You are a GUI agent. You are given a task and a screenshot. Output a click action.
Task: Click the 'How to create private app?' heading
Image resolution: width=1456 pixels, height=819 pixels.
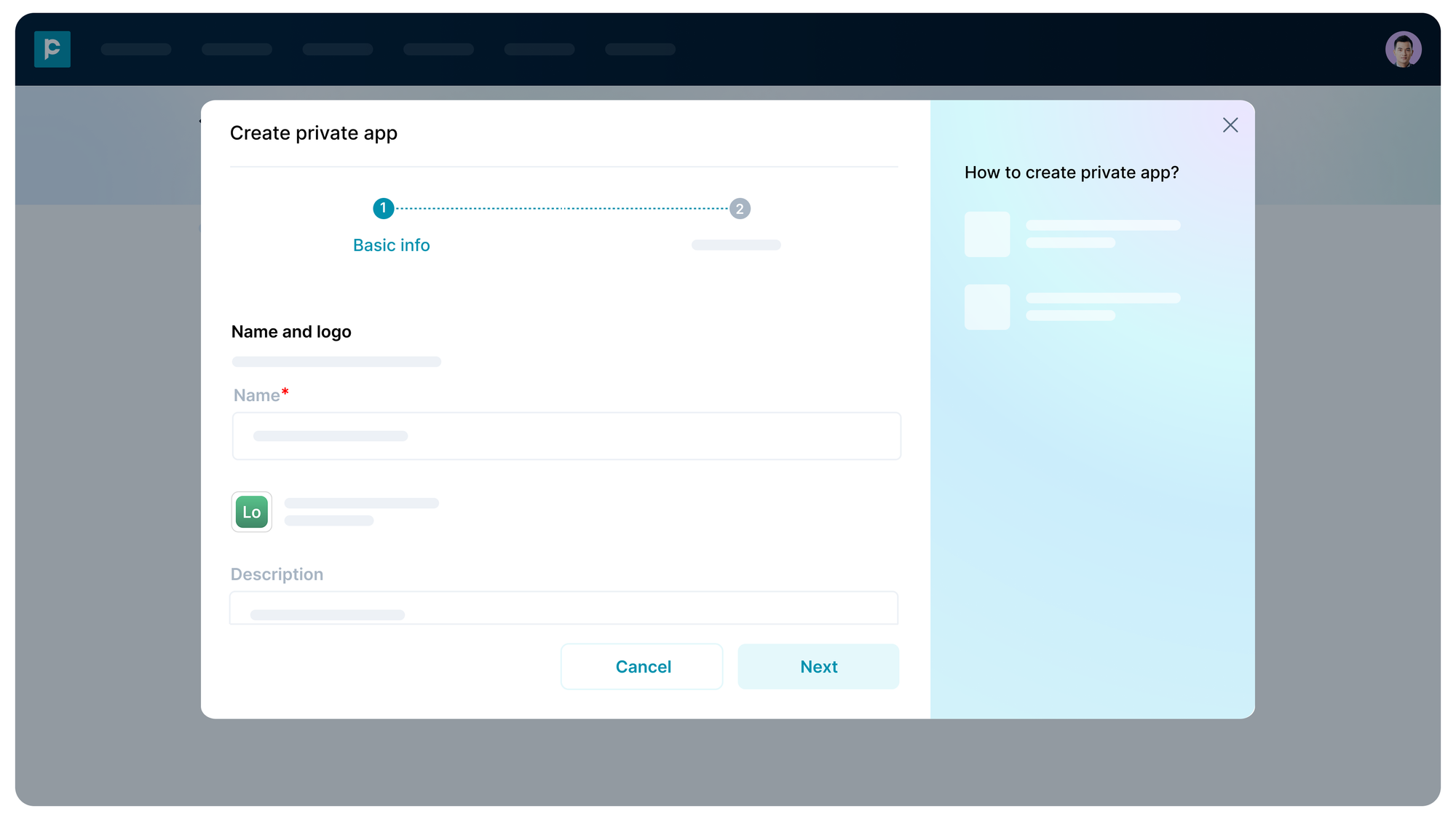1071,173
